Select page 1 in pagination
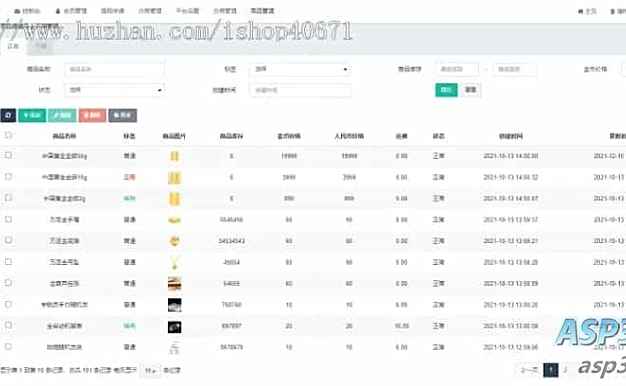The image size is (626, 386). pos(551,370)
